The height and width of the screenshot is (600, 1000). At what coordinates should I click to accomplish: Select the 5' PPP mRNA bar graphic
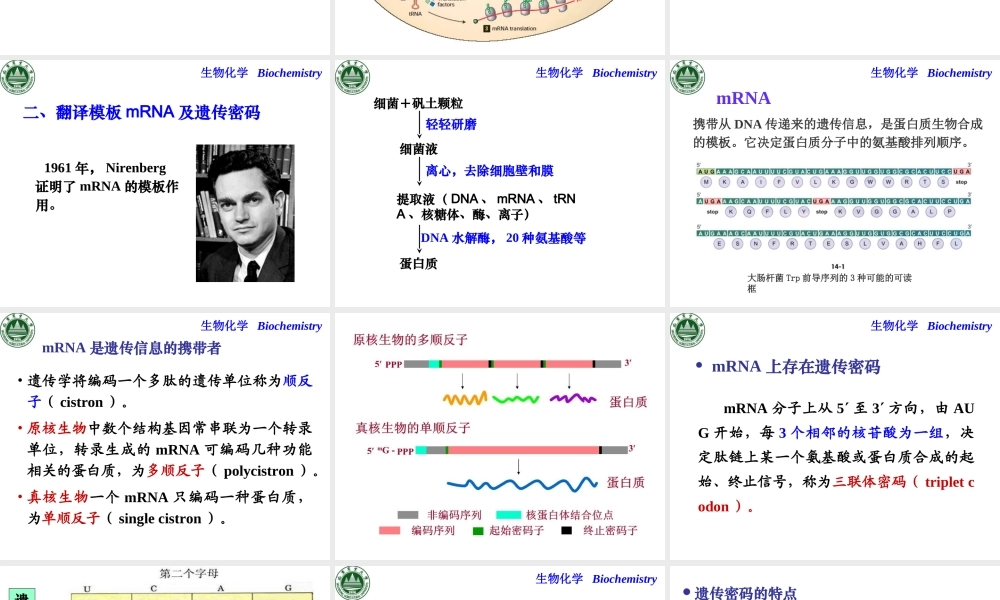point(500,364)
